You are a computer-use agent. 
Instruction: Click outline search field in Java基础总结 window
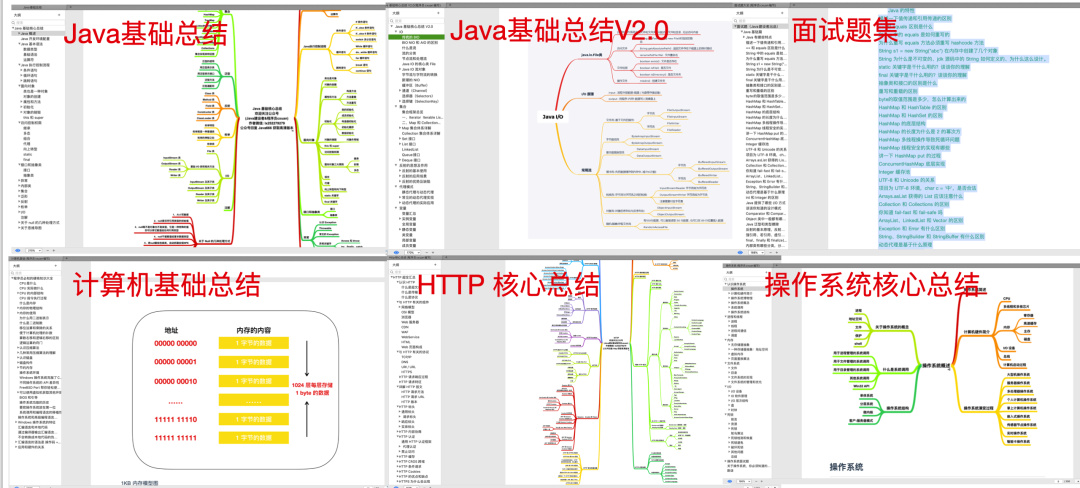(x=38, y=22)
